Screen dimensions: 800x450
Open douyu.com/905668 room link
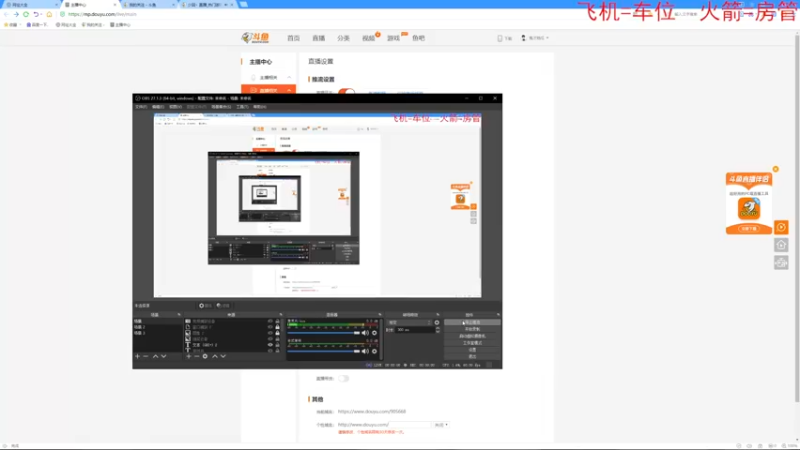click(371, 411)
